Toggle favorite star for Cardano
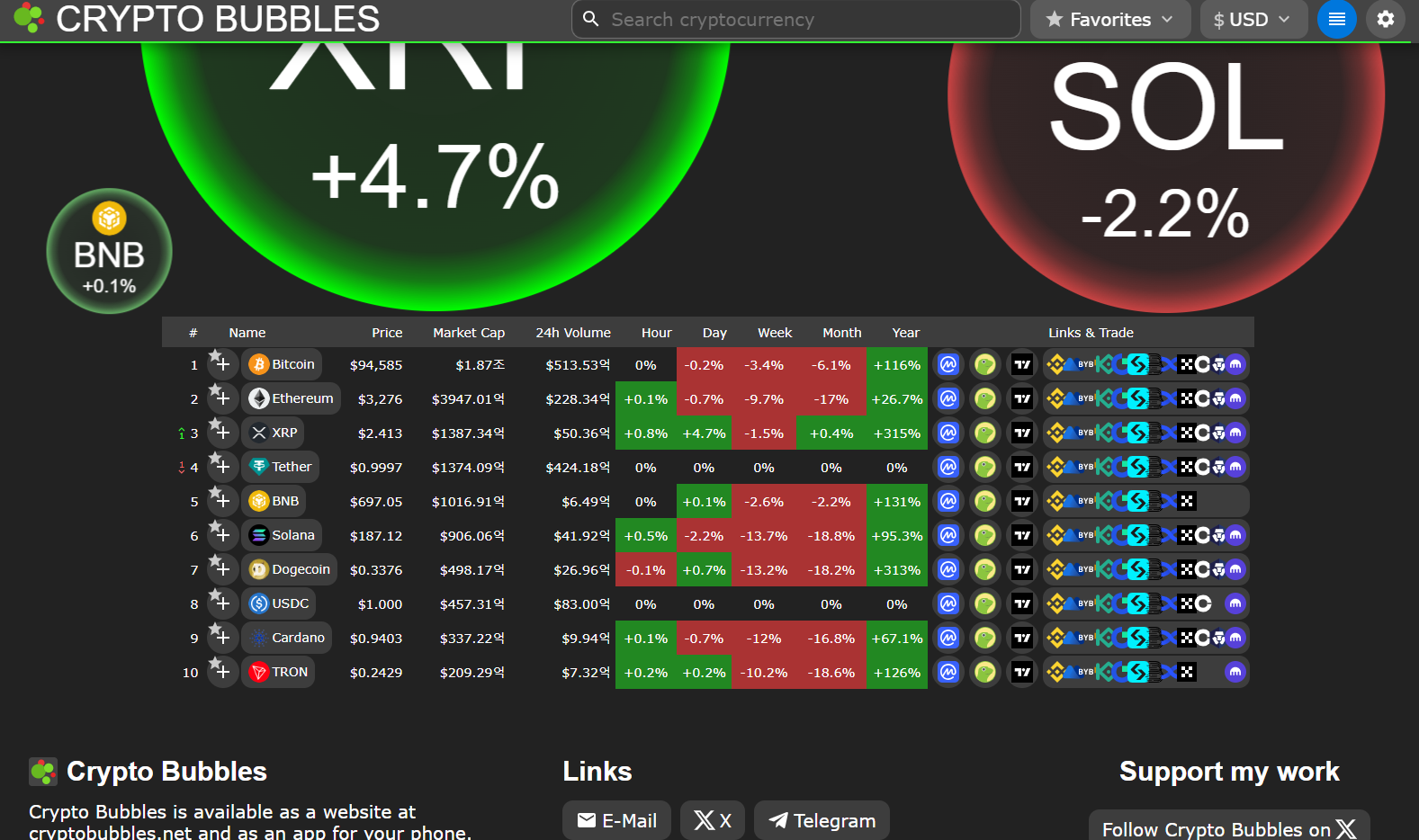Viewport: 1419px width, 840px height. pos(221,638)
